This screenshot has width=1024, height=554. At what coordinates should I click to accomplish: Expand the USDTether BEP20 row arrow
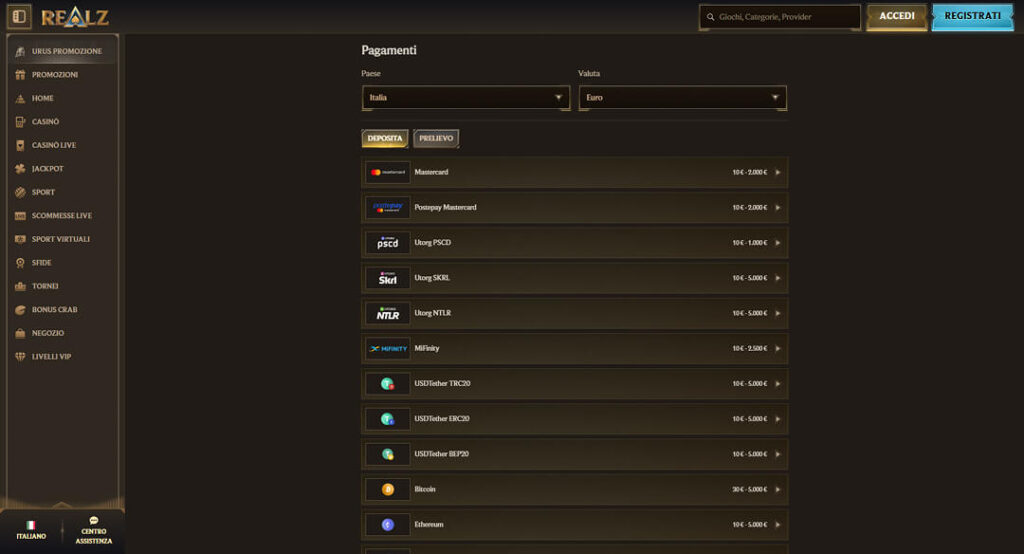[778, 454]
